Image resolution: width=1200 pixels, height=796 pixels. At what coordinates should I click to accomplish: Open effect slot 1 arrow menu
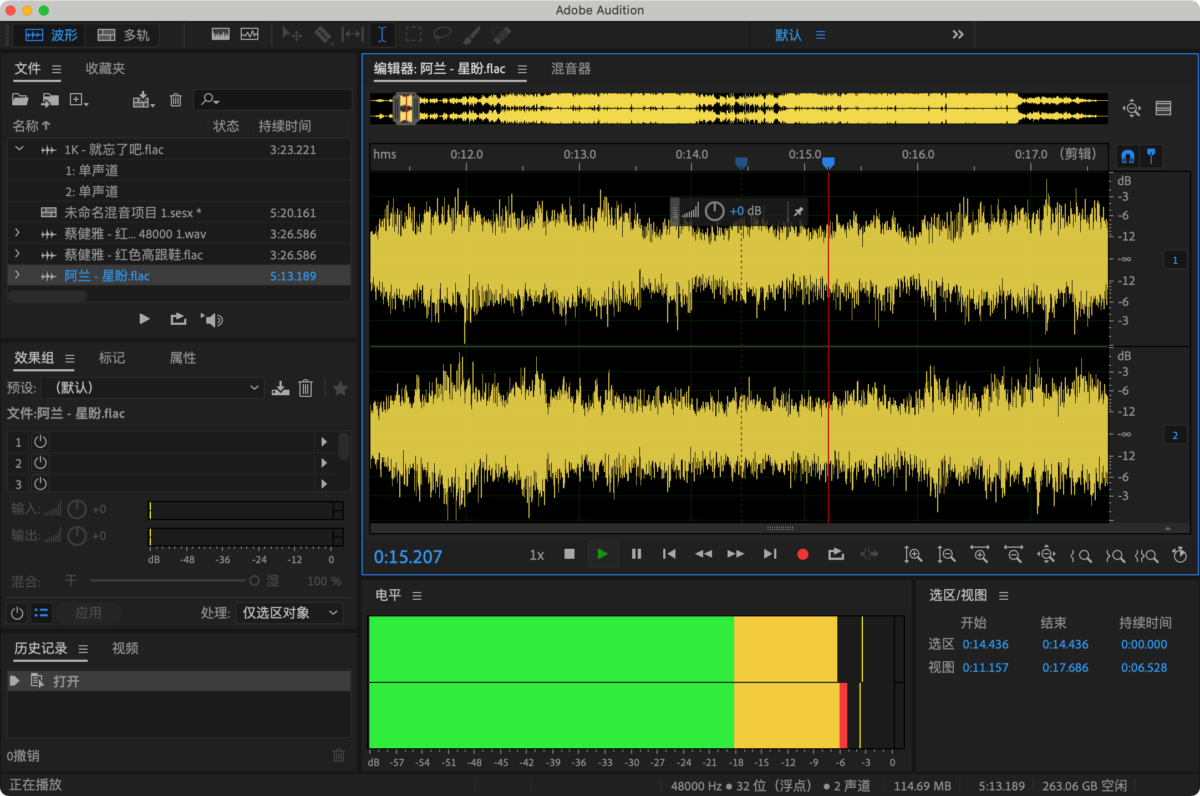pyautogui.click(x=323, y=441)
